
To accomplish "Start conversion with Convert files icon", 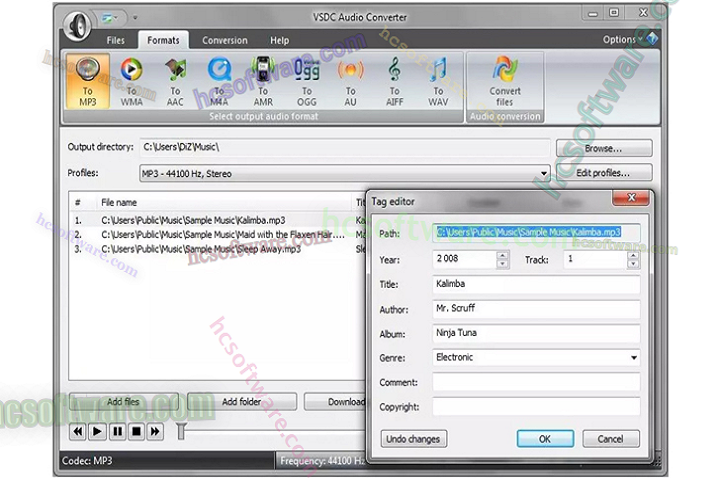I will pyautogui.click(x=505, y=81).
